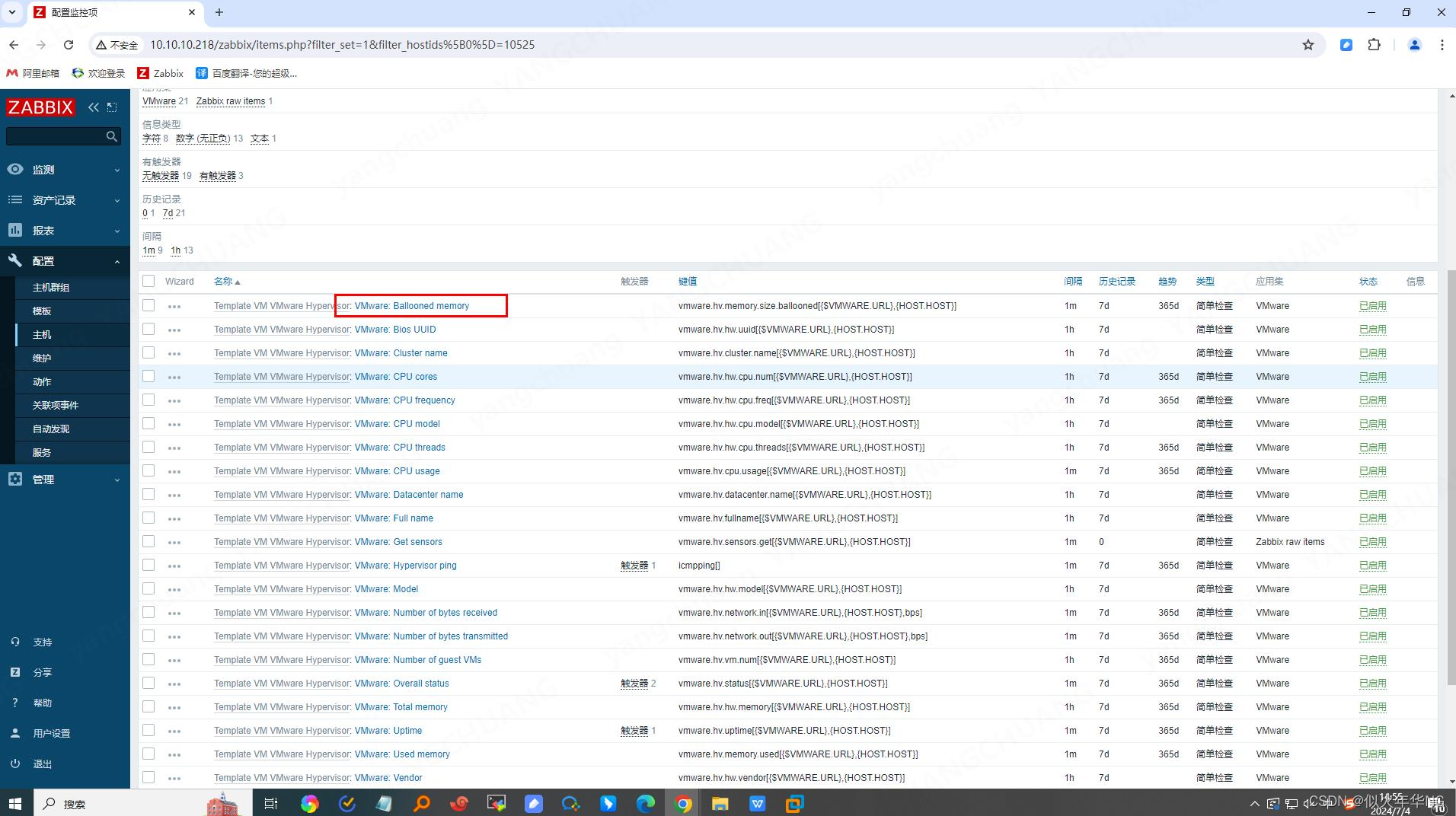Open Chrome from the taskbar
Screen dimensions: 1456x816
pyautogui.click(x=683, y=804)
